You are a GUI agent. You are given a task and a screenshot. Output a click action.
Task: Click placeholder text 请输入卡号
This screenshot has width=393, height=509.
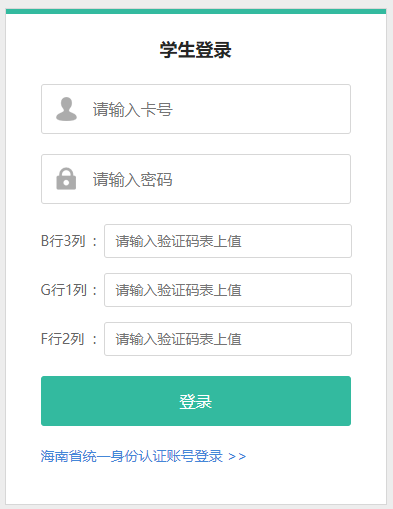(133, 109)
